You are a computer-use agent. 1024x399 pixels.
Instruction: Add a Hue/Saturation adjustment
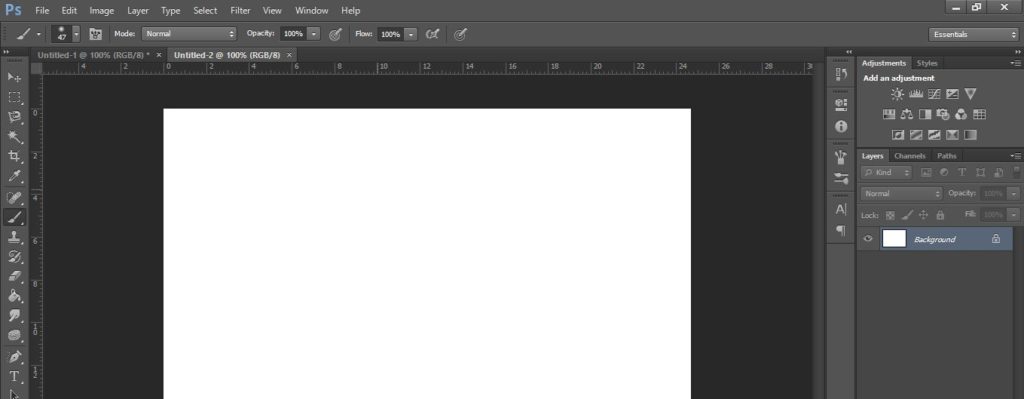(889, 114)
